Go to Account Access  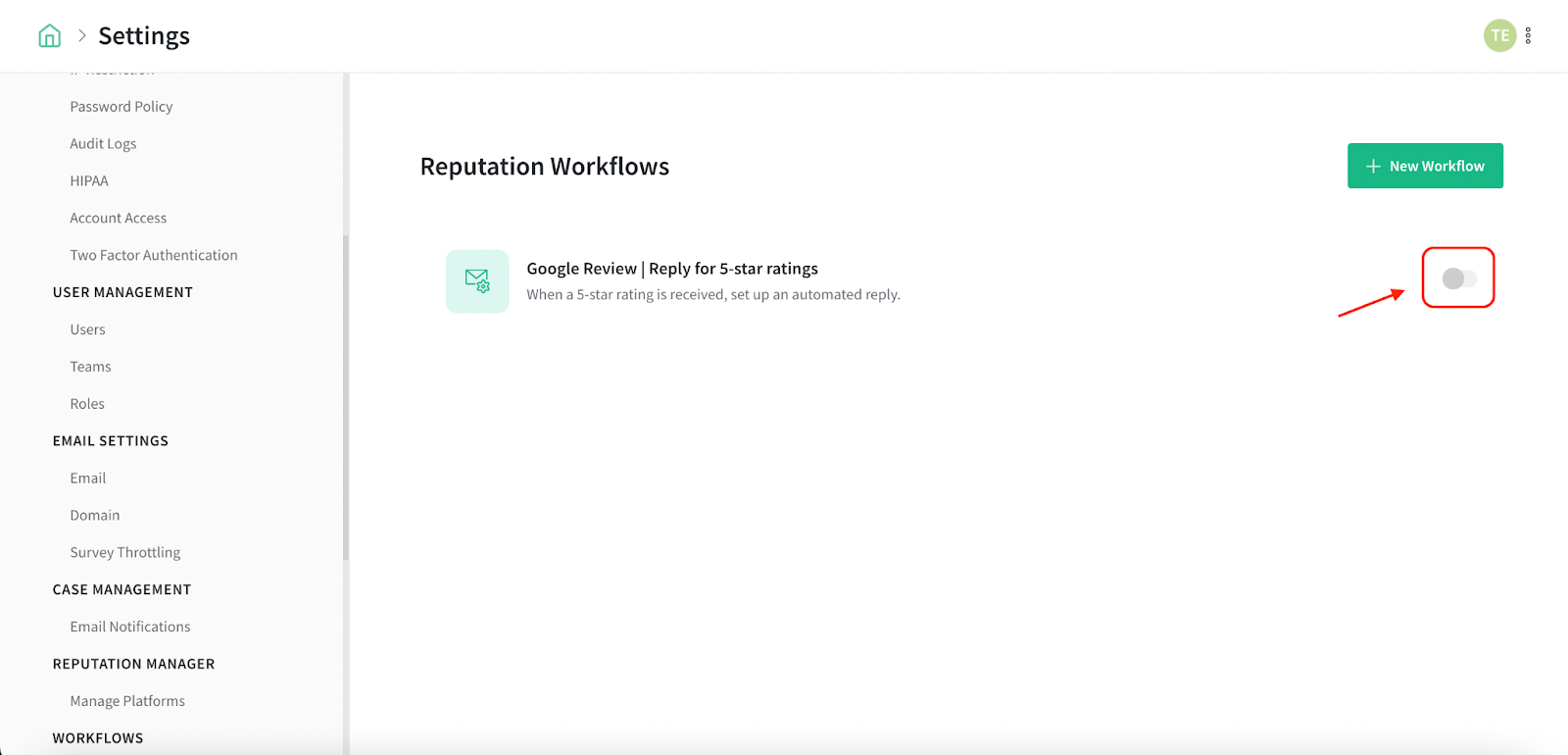(x=119, y=219)
